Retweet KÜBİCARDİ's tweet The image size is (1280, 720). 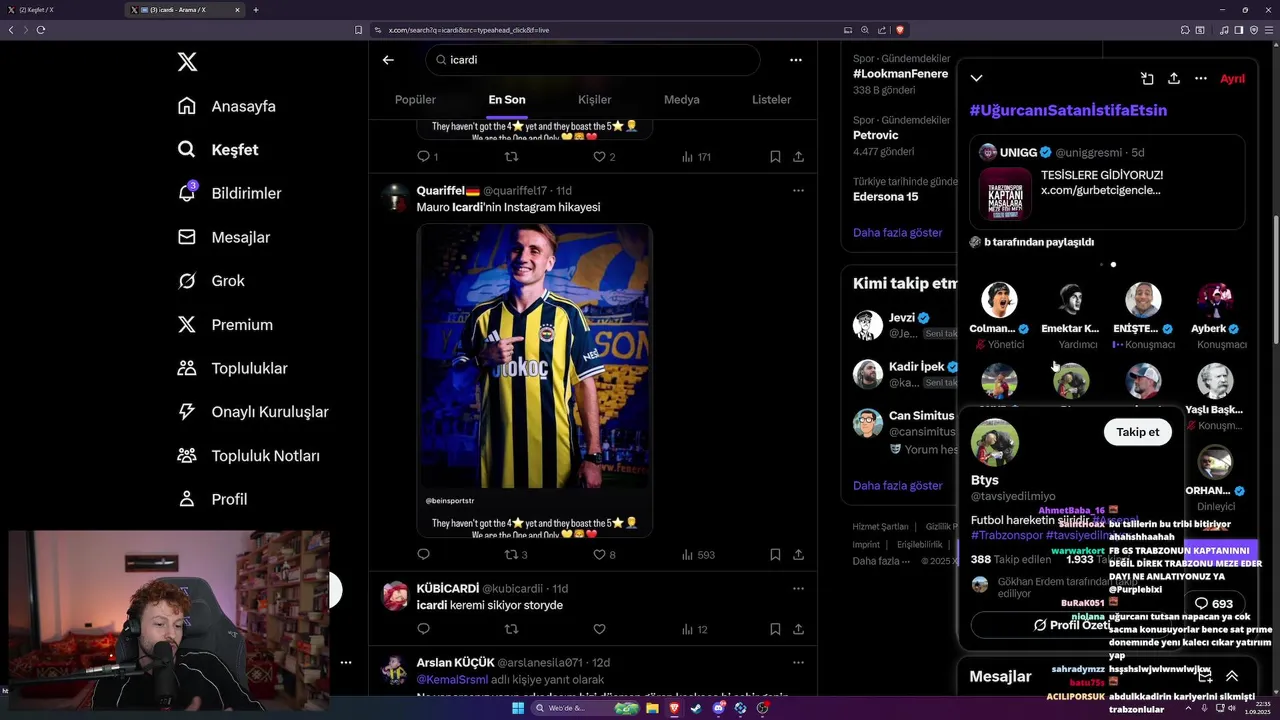tap(511, 629)
